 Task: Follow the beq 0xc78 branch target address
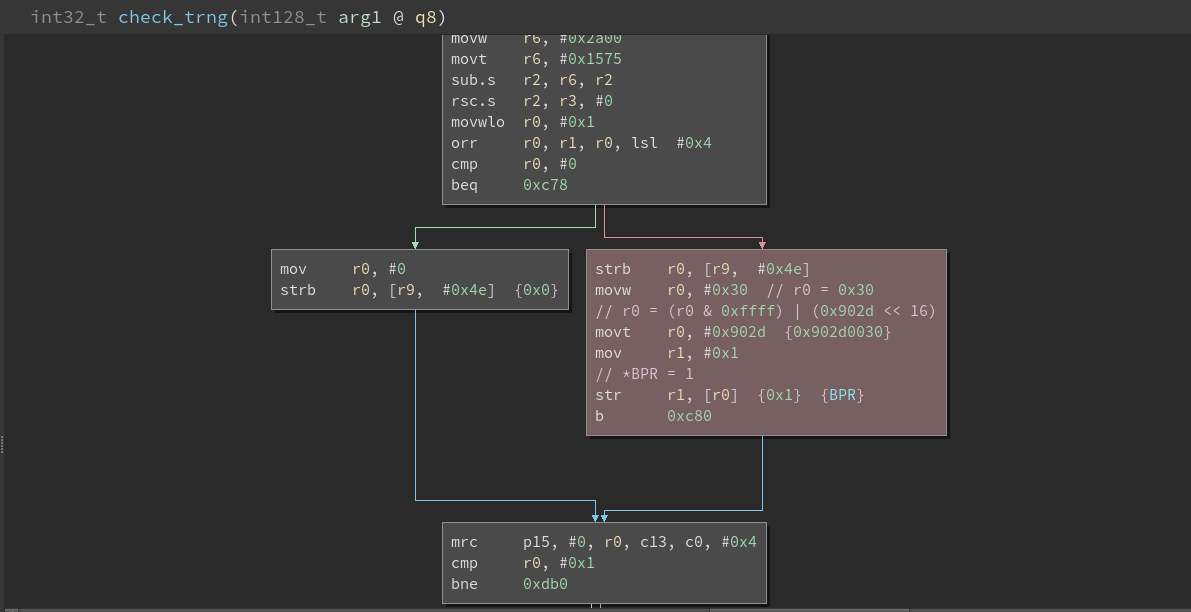click(x=545, y=185)
